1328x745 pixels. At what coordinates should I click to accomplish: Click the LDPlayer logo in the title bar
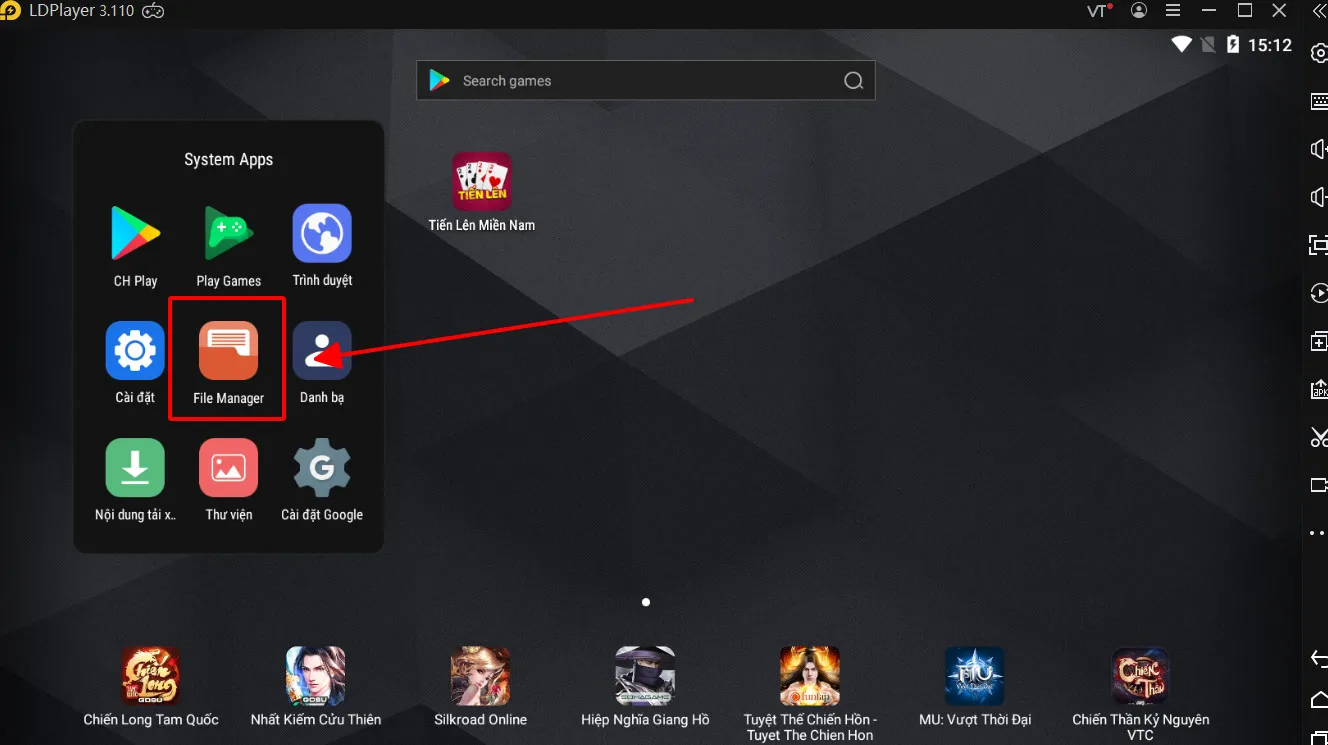(x=11, y=11)
